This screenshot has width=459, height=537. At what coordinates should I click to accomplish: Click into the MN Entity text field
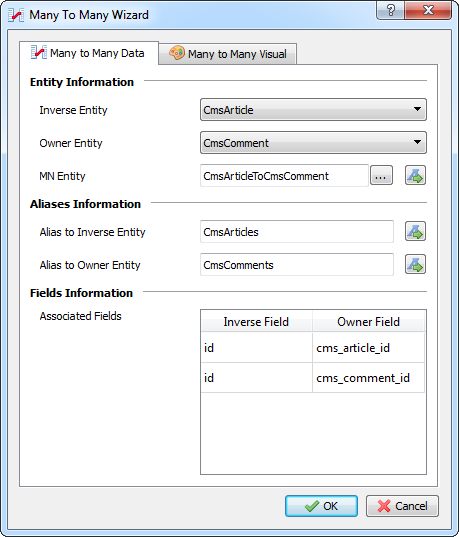[284, 176]
